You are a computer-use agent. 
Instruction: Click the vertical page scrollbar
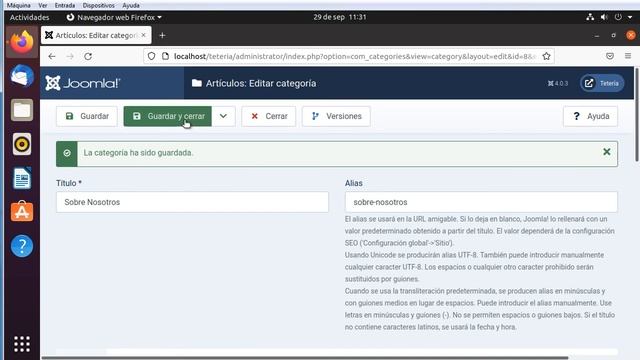[x=637, y=115]
